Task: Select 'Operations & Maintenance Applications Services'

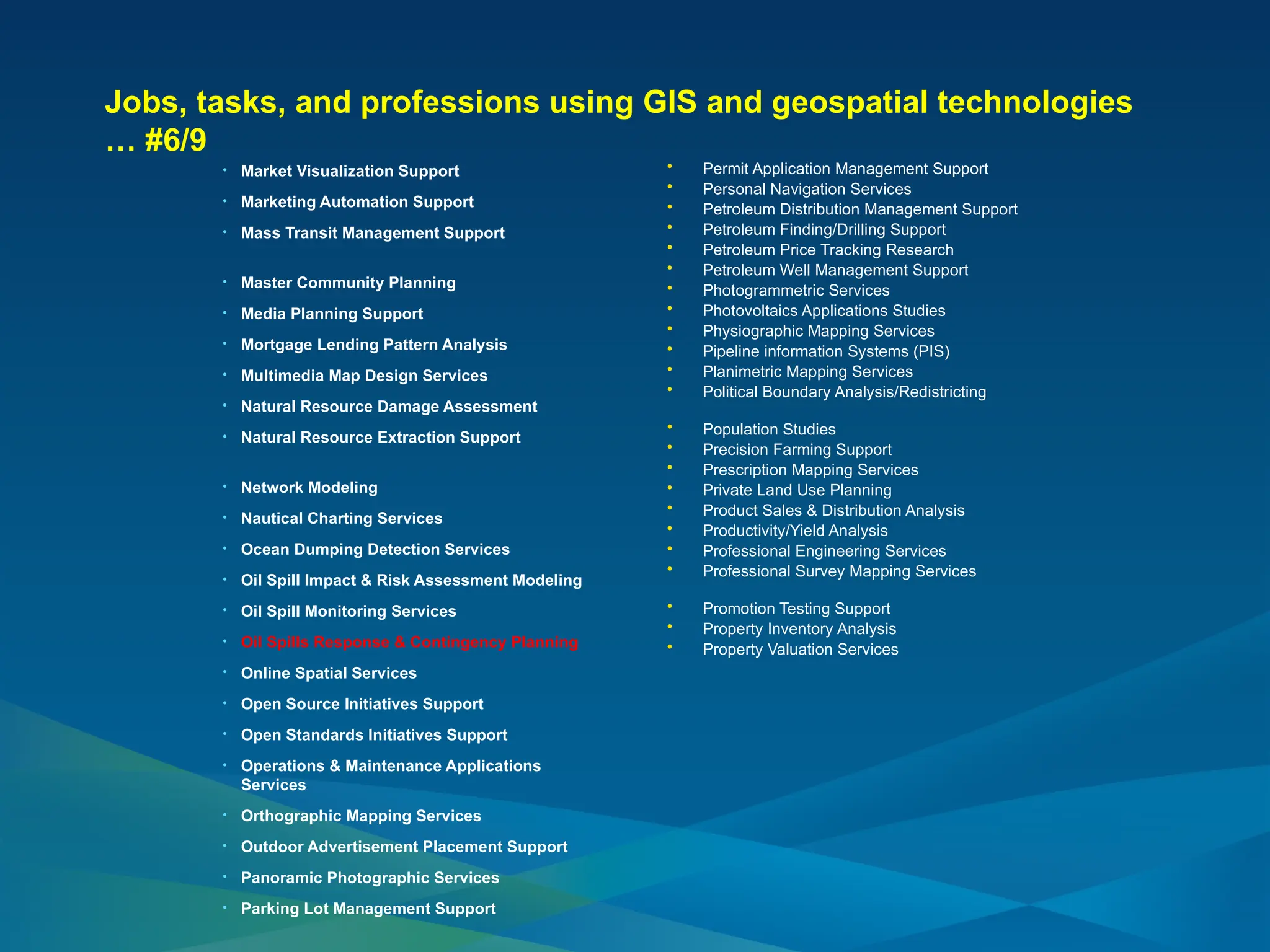Action: click(x=391, y=775)
